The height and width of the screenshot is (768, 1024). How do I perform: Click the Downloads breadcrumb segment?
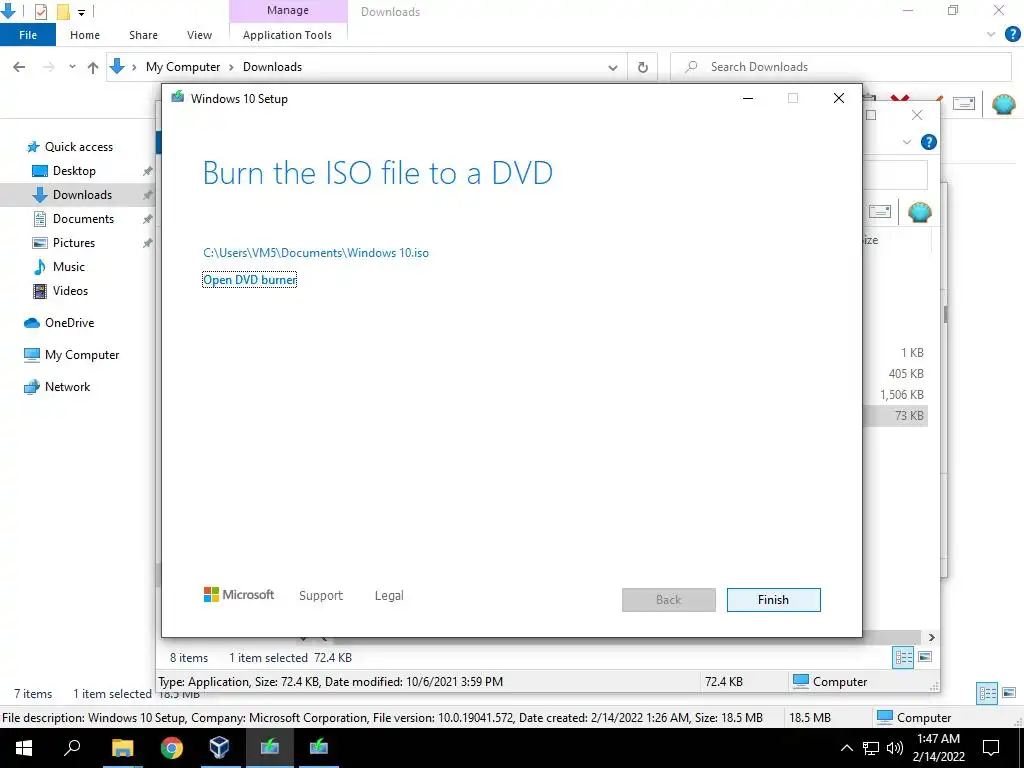point(272,67)
